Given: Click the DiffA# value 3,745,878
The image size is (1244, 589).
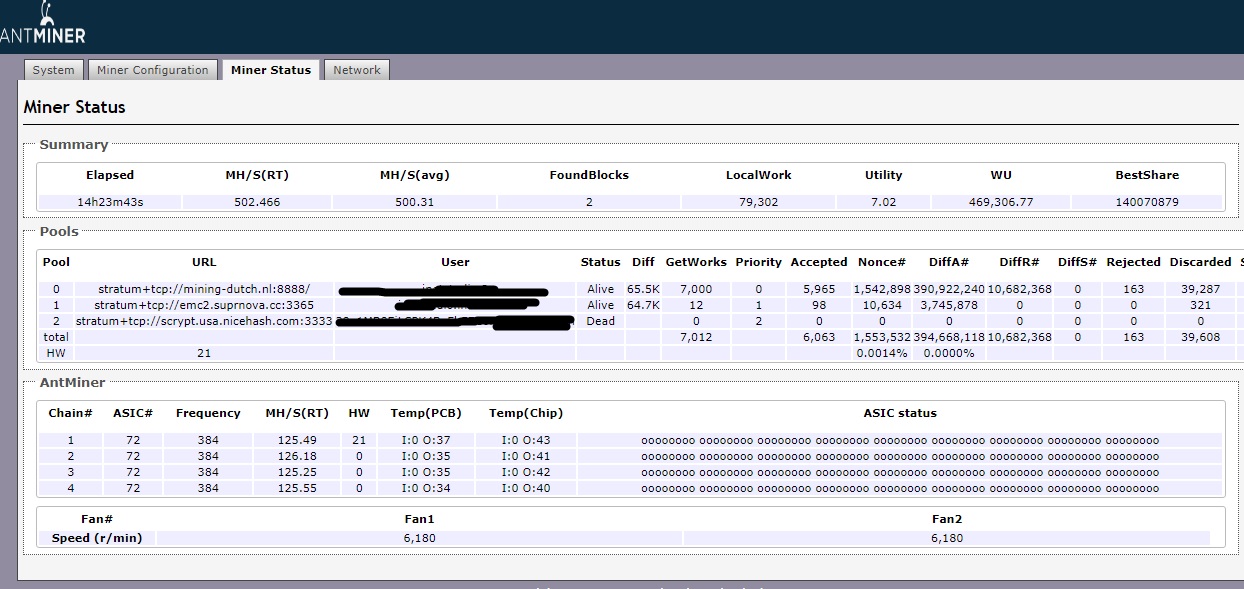Looking at the screenshot, I should point(948,305).
